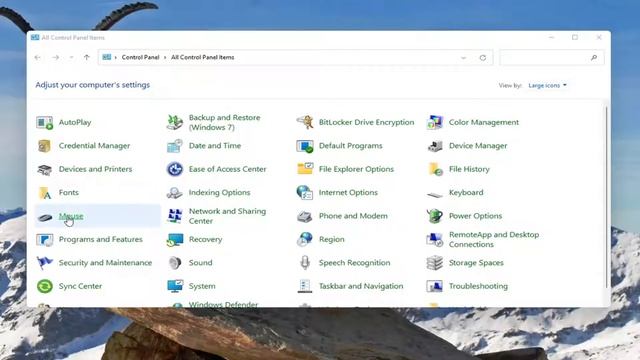Go up one level with Up arrow

87,58
